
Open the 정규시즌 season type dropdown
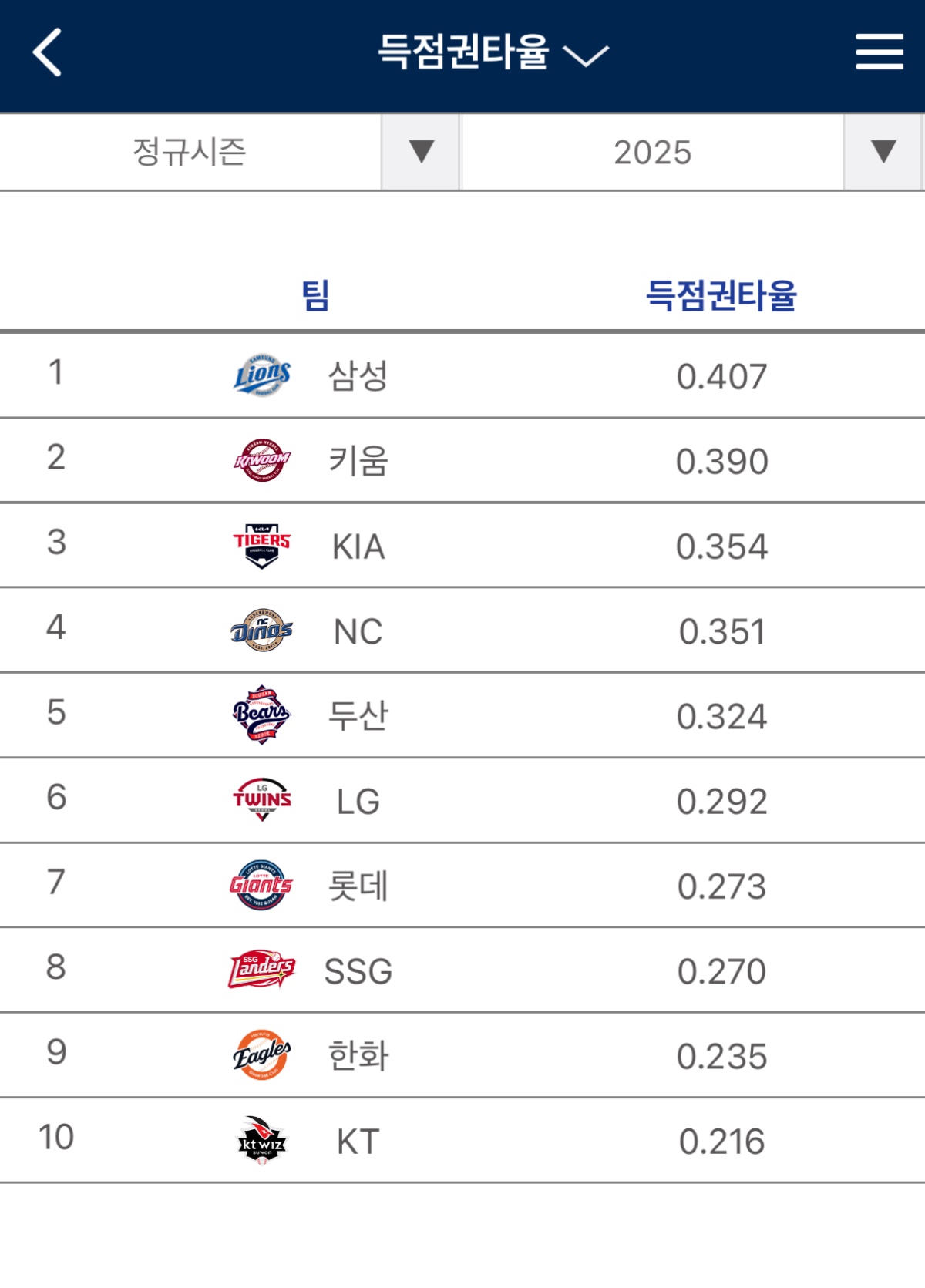[421, 152]
